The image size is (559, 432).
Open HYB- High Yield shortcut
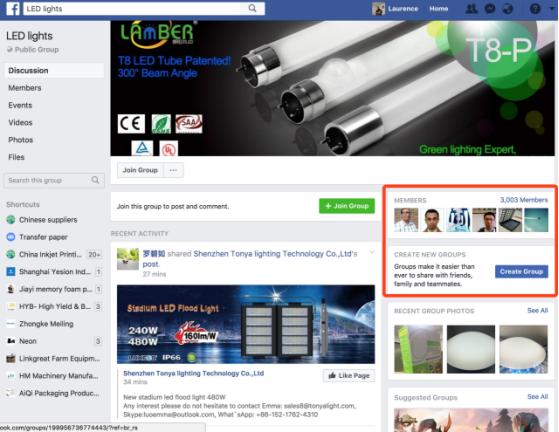tap(55, 307)
